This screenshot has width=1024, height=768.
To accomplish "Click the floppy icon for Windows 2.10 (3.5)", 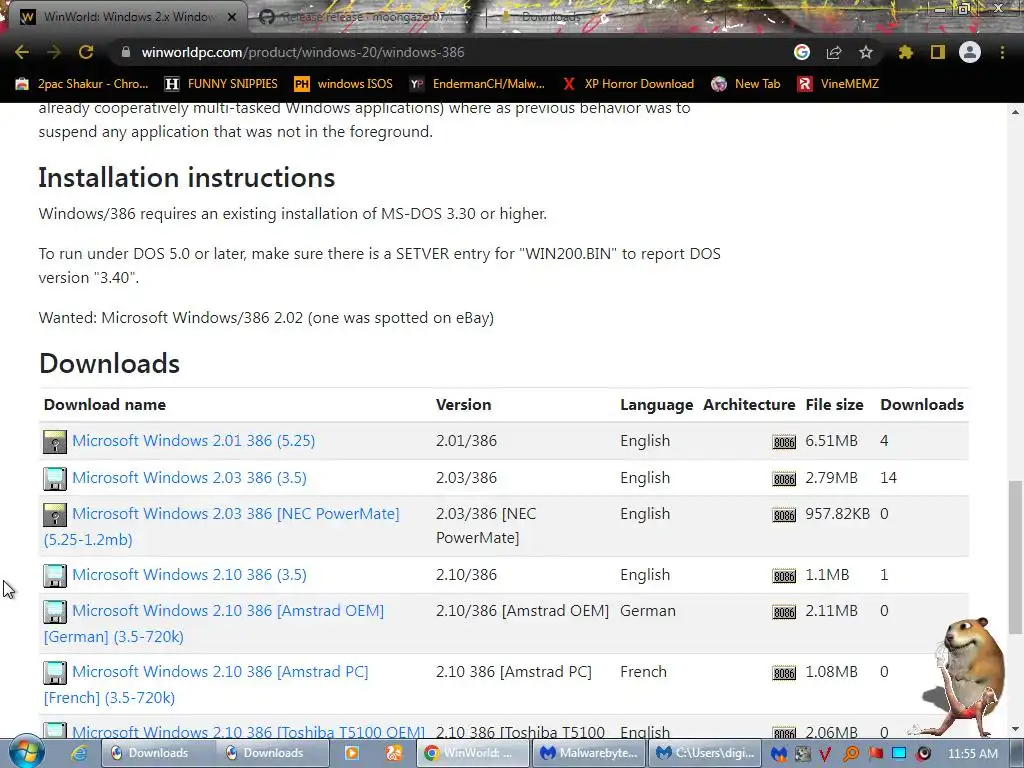I will [x=55, y=576].
